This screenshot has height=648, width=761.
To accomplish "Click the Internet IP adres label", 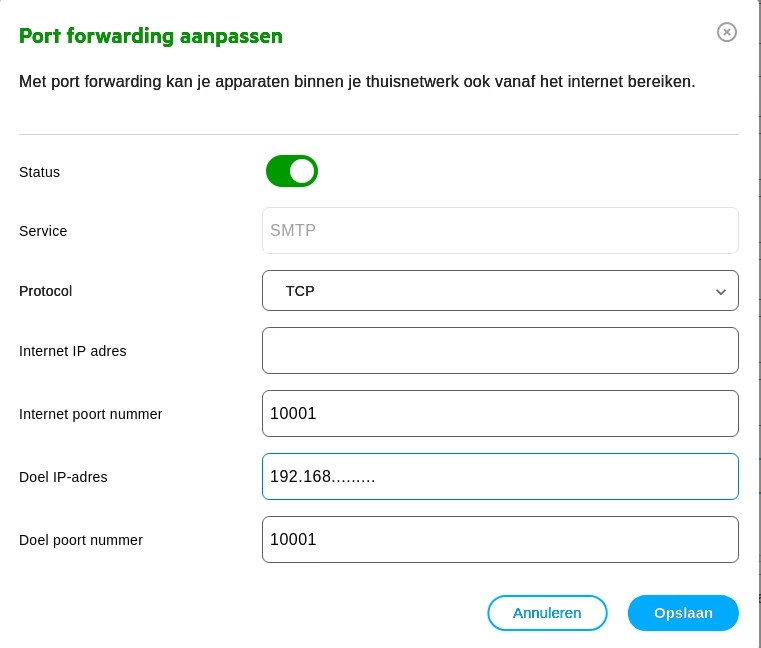I will (73, 351).
